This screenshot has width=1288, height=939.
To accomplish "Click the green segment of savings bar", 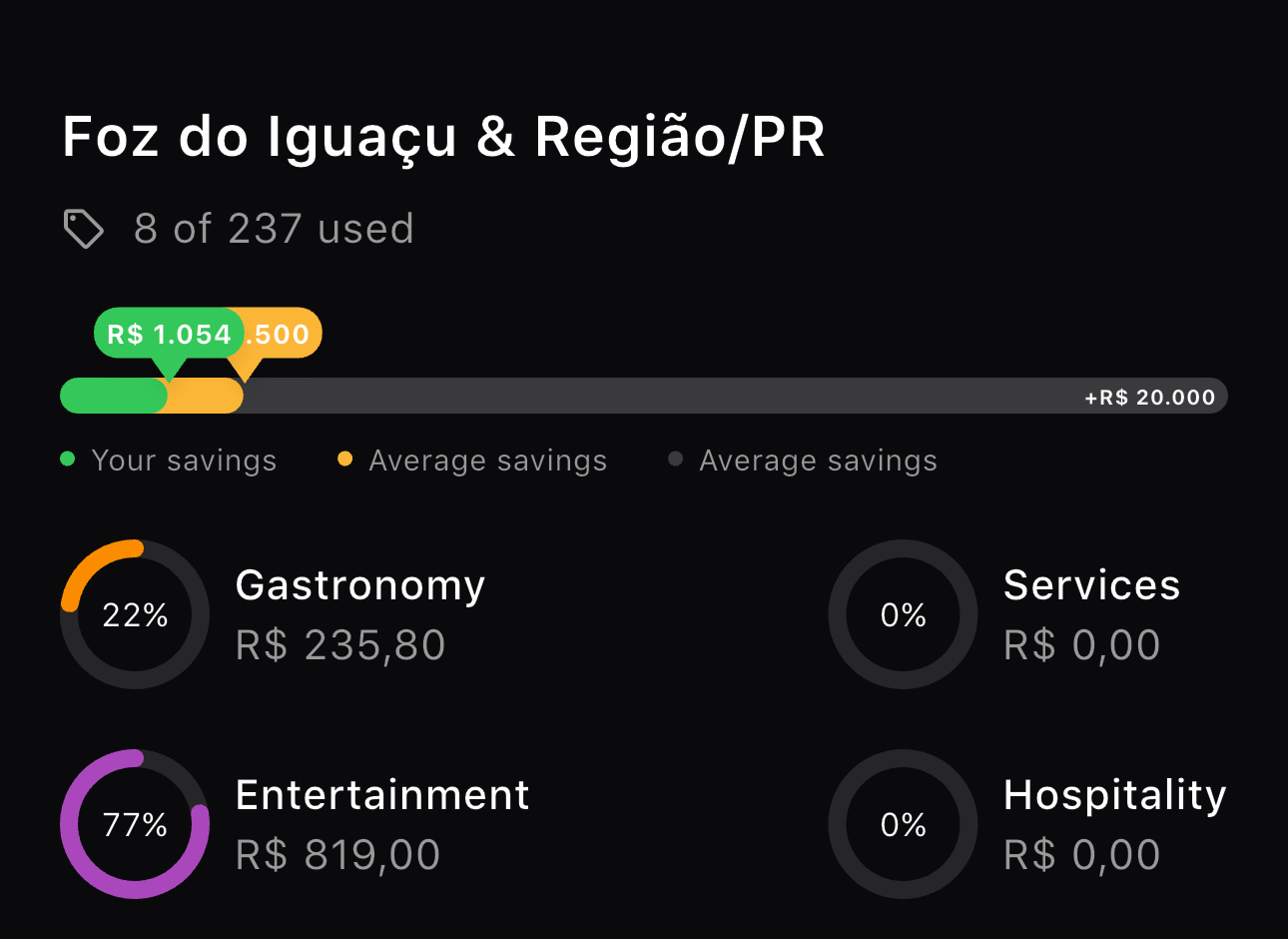I will tap(113, 396).
